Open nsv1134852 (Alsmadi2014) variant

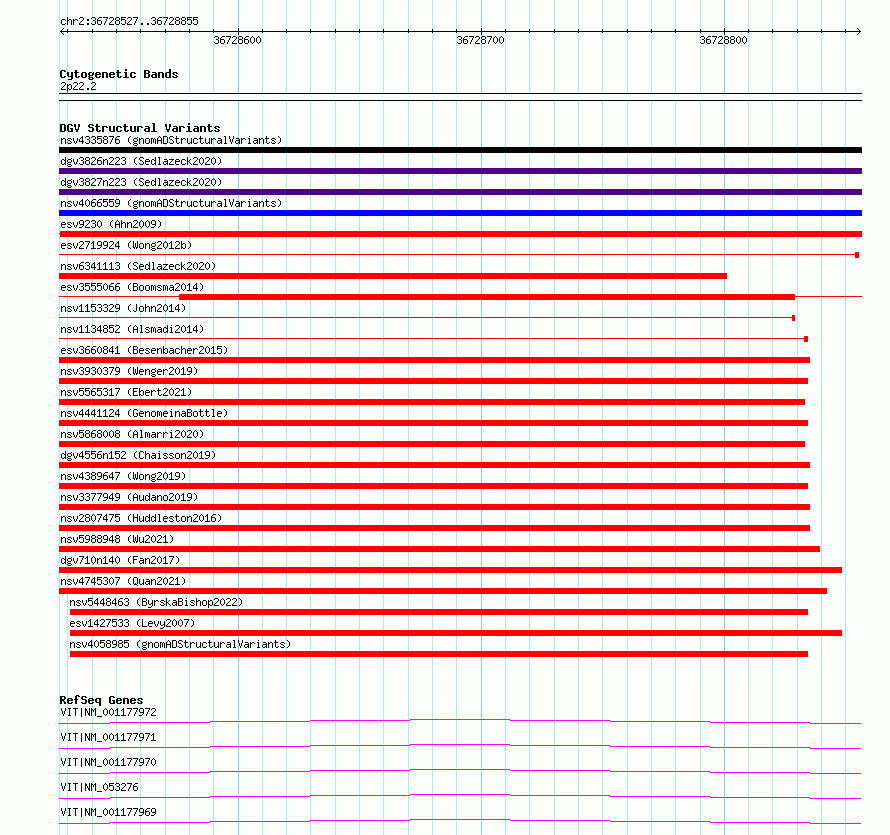[x=132, y=329]
